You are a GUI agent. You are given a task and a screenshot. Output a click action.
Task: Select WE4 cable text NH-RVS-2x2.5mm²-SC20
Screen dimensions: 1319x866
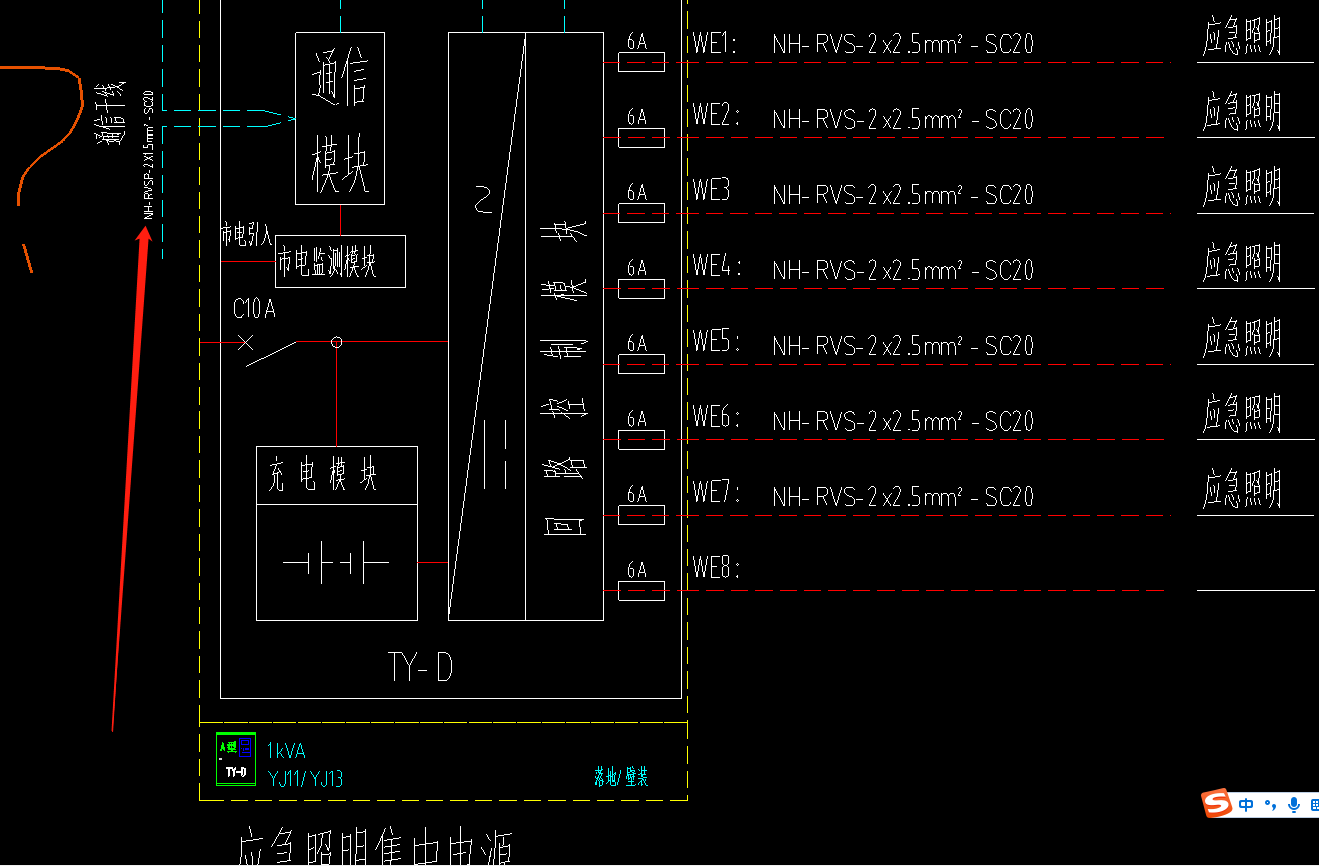click(x=903, y=269)
